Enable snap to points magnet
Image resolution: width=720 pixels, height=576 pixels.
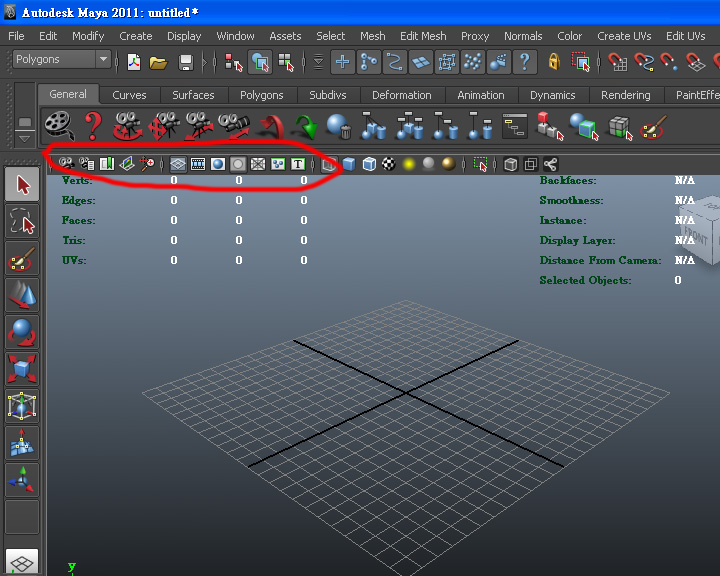669,62
